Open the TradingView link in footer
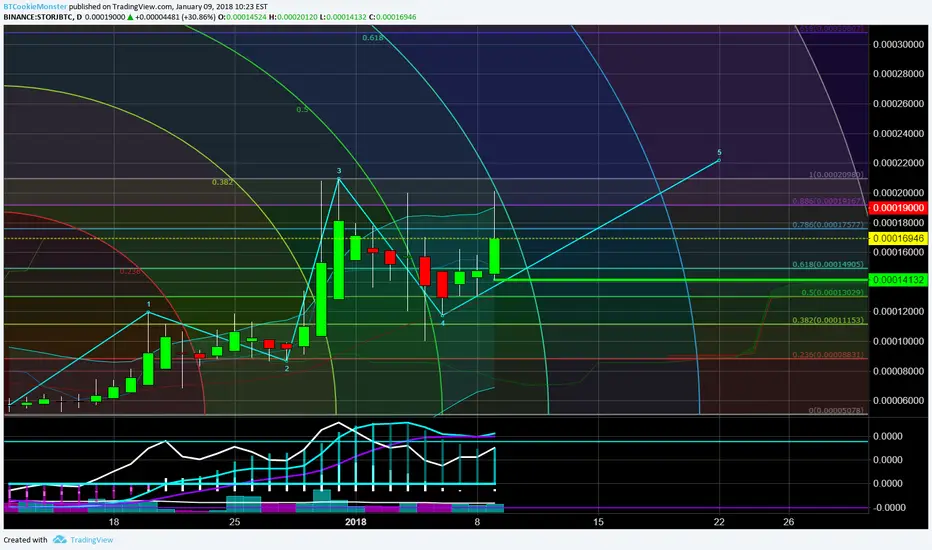The height and width of the screenshot is (550, 932). pyautogui.click(x=92, y=540)
